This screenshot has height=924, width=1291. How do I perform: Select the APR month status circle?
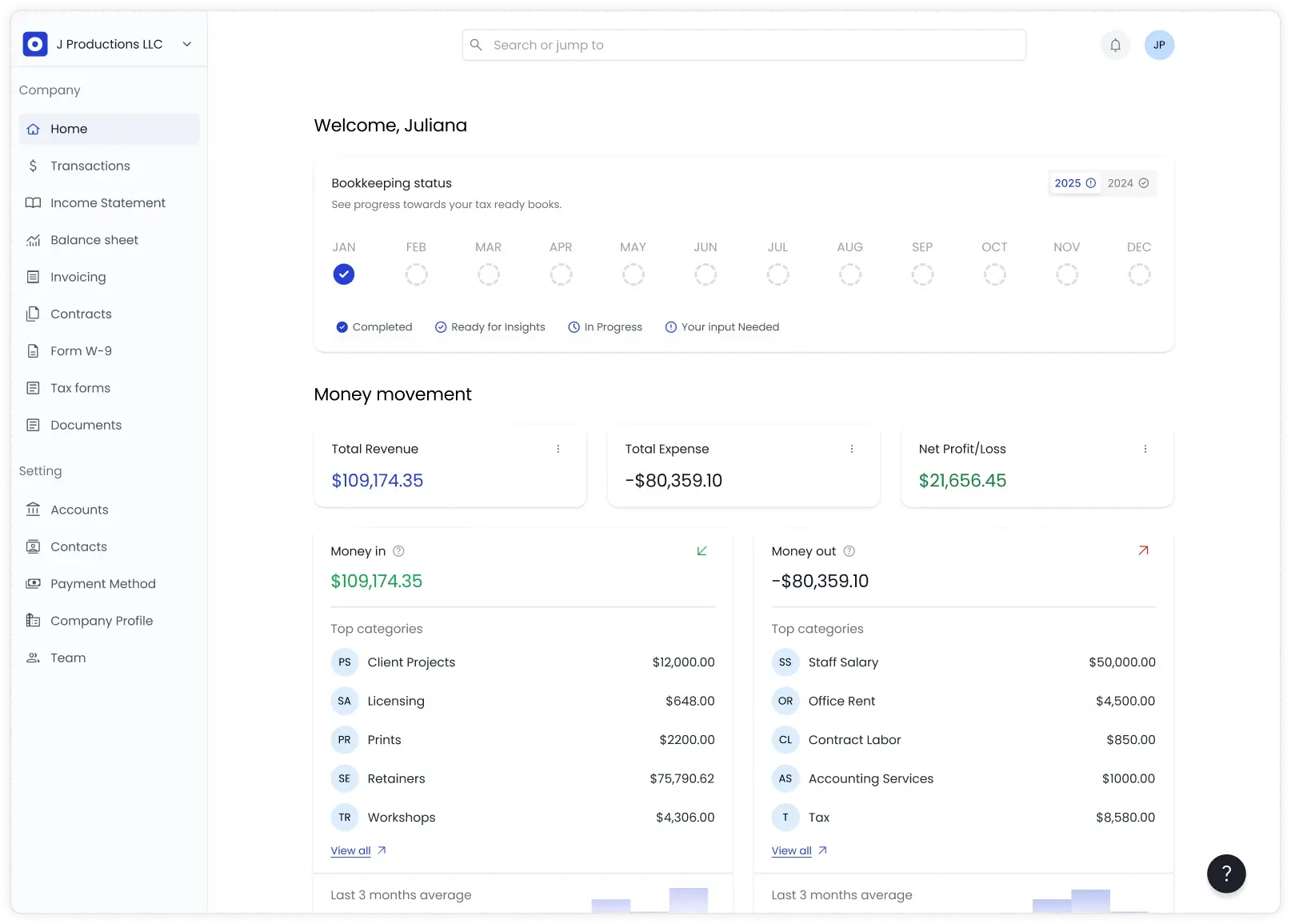point(561,274)
